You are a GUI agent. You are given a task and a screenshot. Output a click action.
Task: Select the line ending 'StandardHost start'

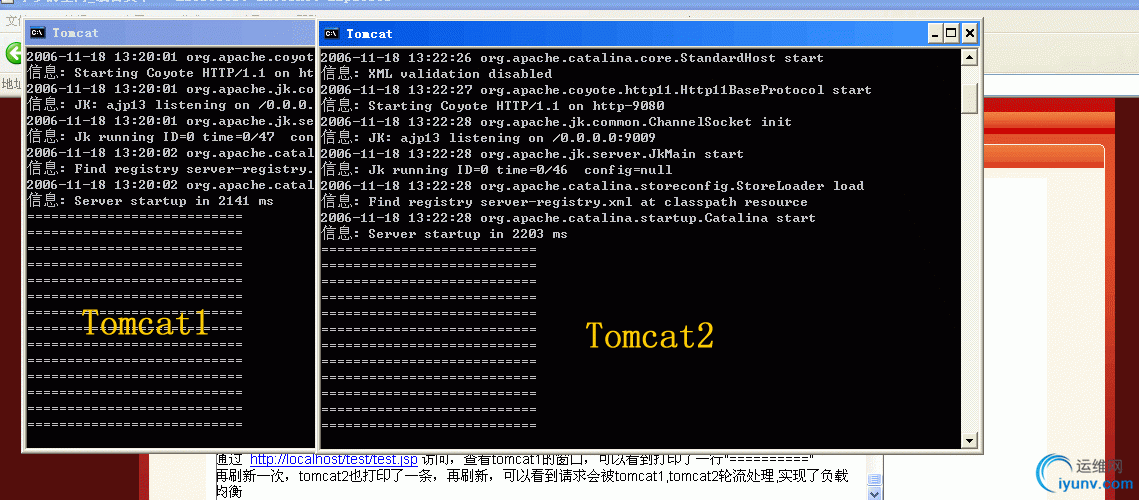pyautogui.click(x=572, y=57)
